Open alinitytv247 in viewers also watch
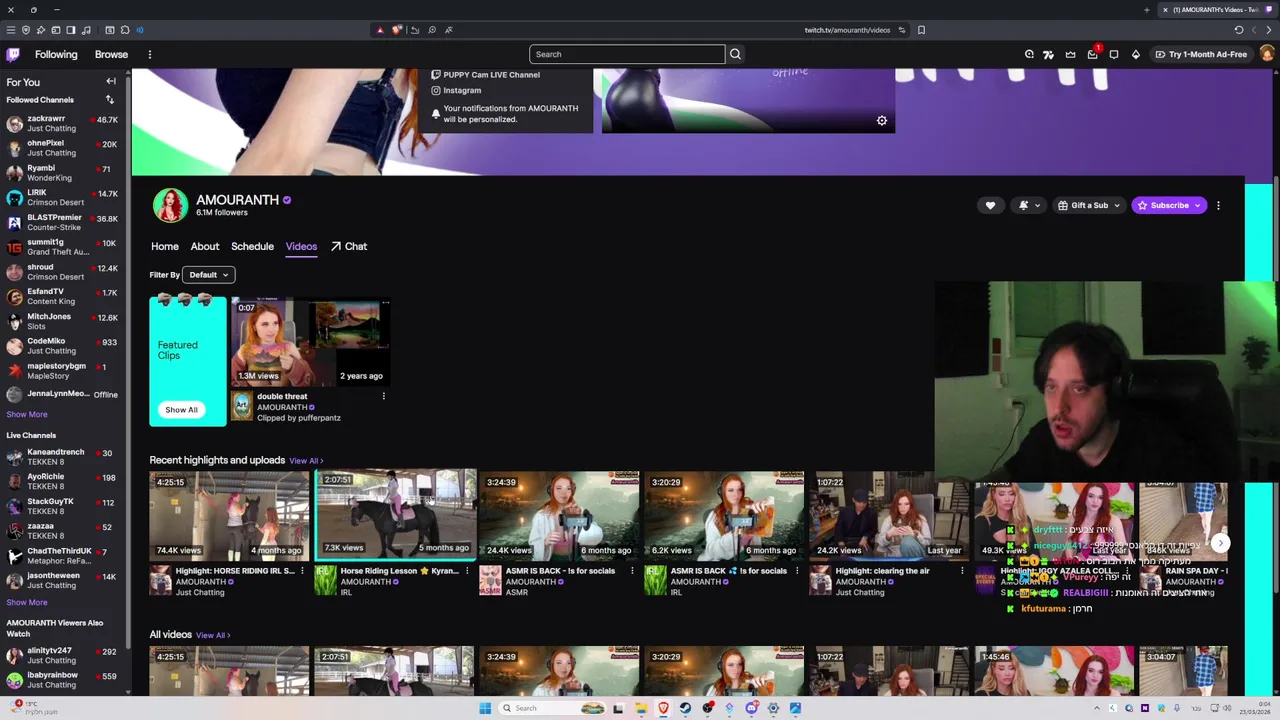1280x720 pixels. click(x=62, y=655)
